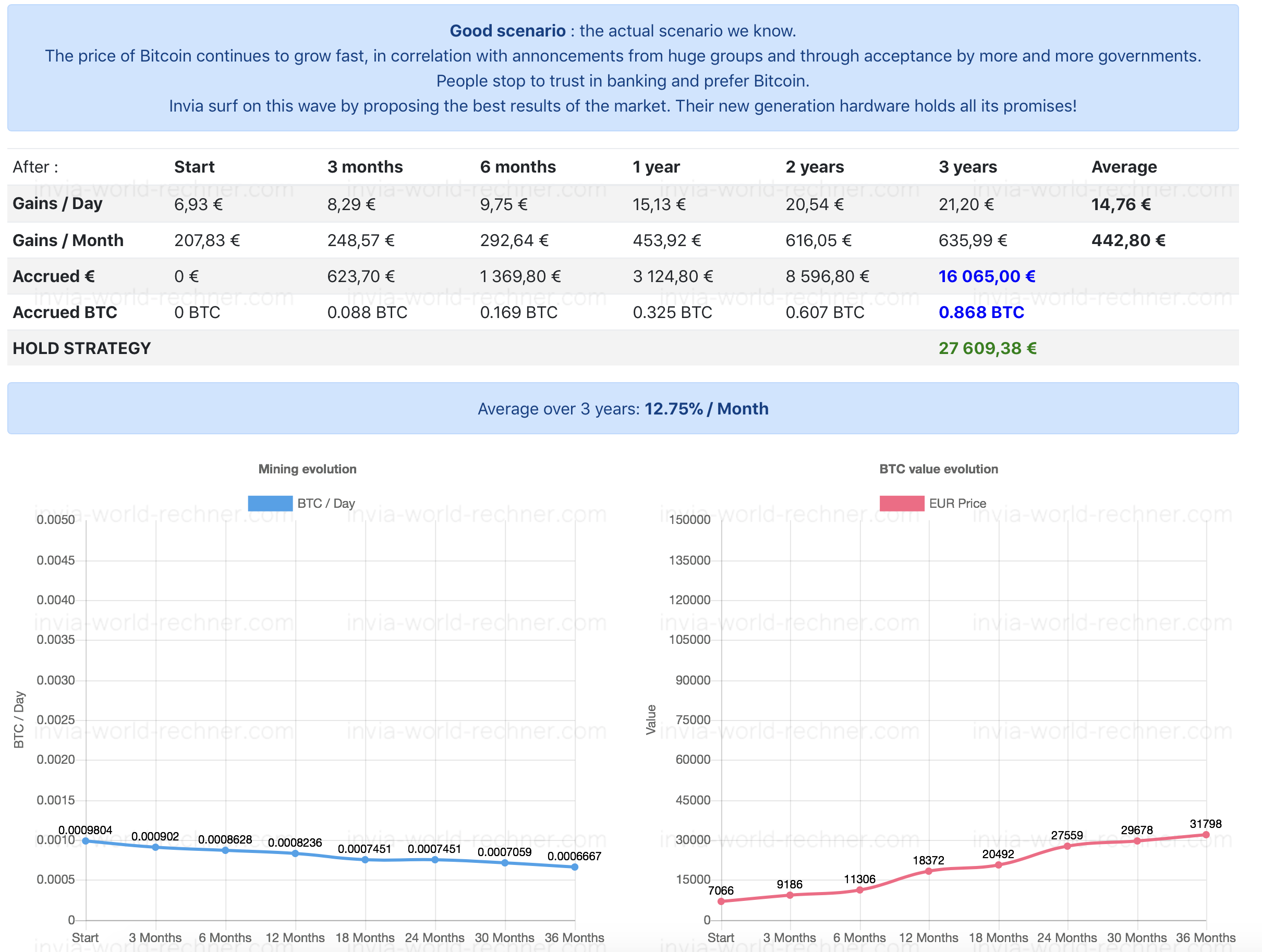Click the 31798 data point at 36 Months
This screenshot has width=1262, height=952.
1206,835
